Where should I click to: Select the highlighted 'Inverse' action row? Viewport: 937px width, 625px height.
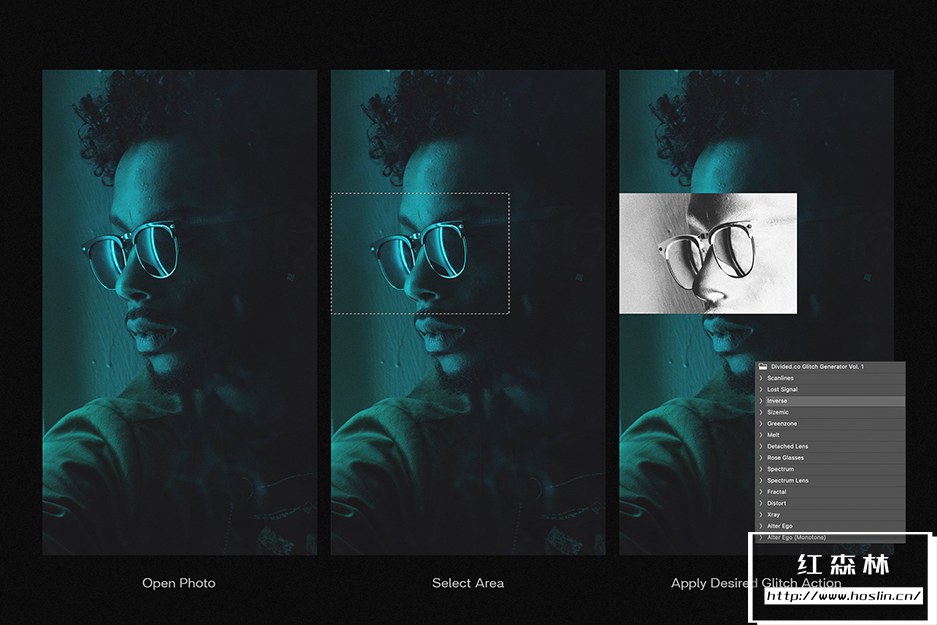831,401
